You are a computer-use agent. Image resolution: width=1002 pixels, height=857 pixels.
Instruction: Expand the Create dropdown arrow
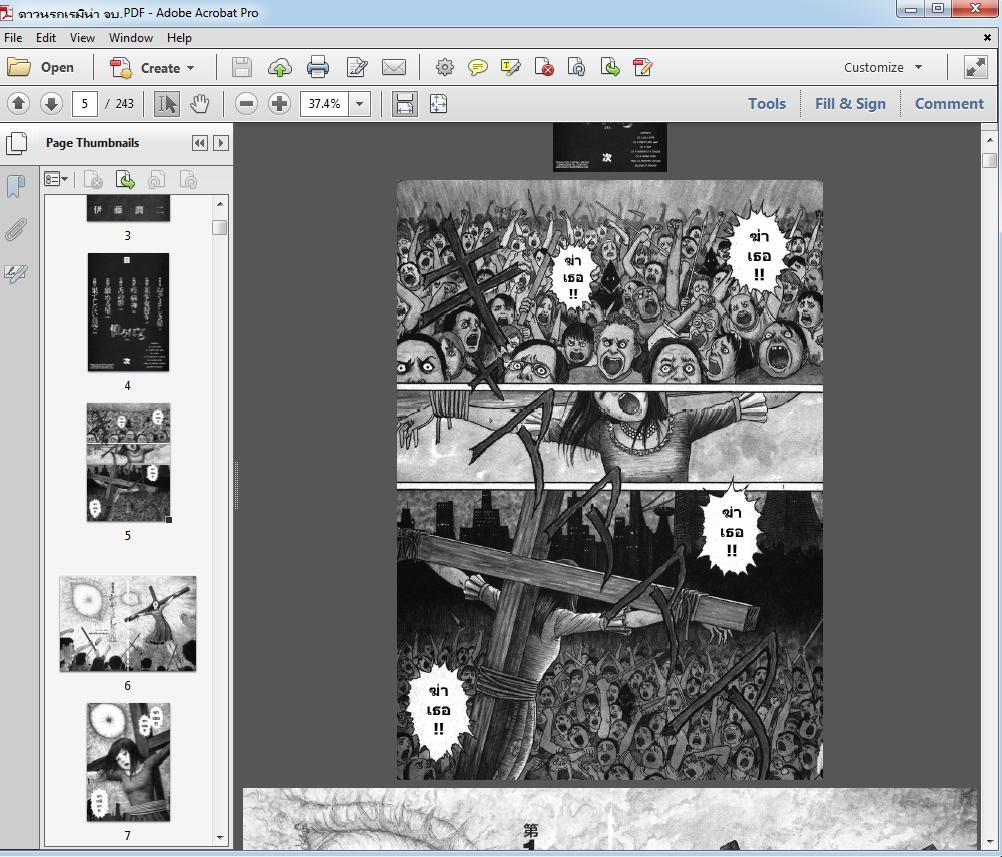point(190,68)
